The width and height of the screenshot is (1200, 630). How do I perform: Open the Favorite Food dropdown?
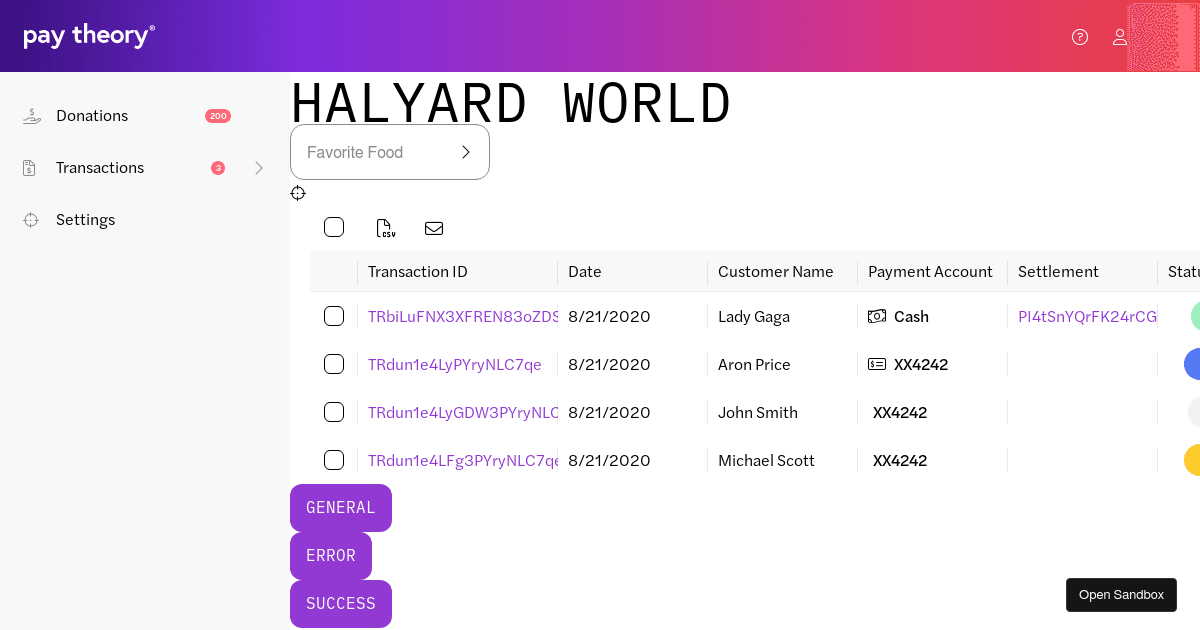point(390,152)
